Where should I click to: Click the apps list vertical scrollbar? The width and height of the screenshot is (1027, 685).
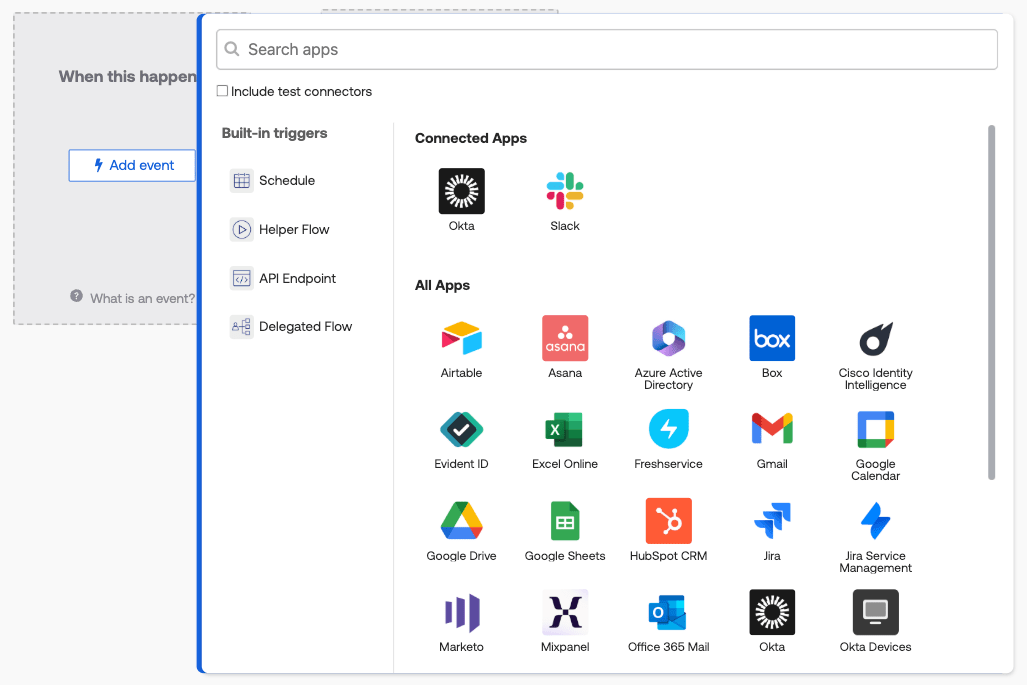[991, 303]
